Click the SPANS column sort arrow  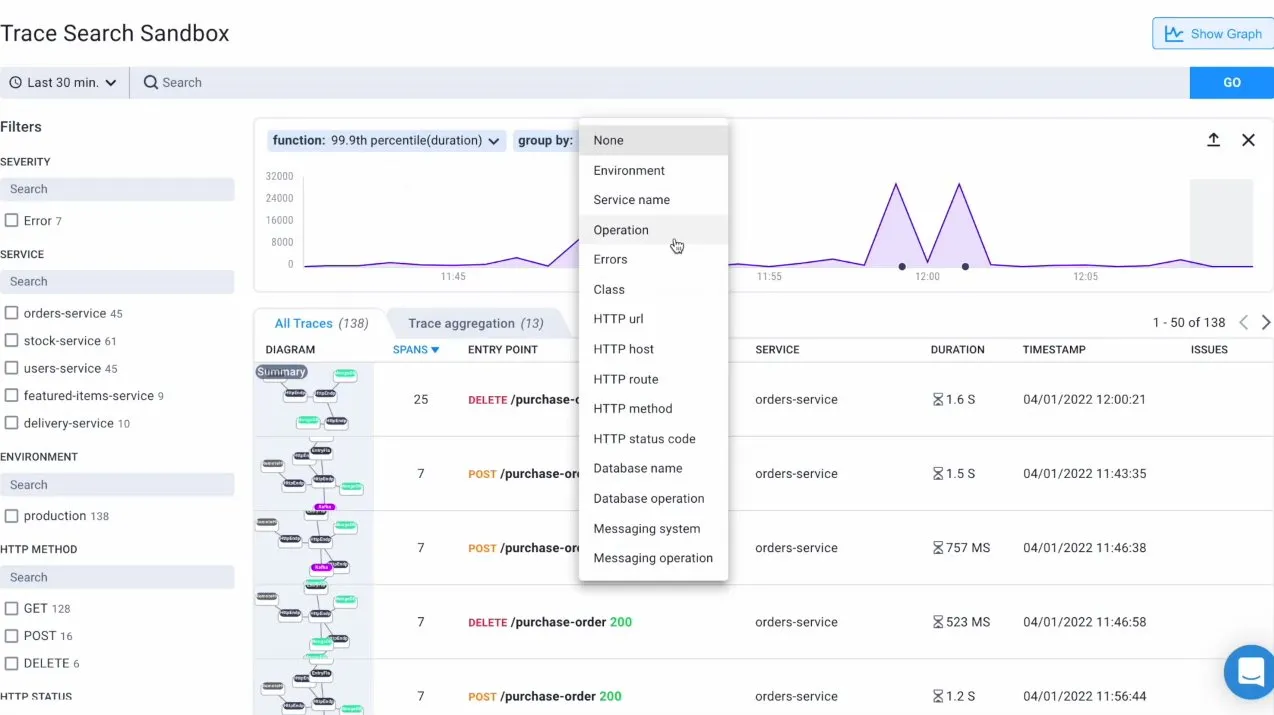435,350
